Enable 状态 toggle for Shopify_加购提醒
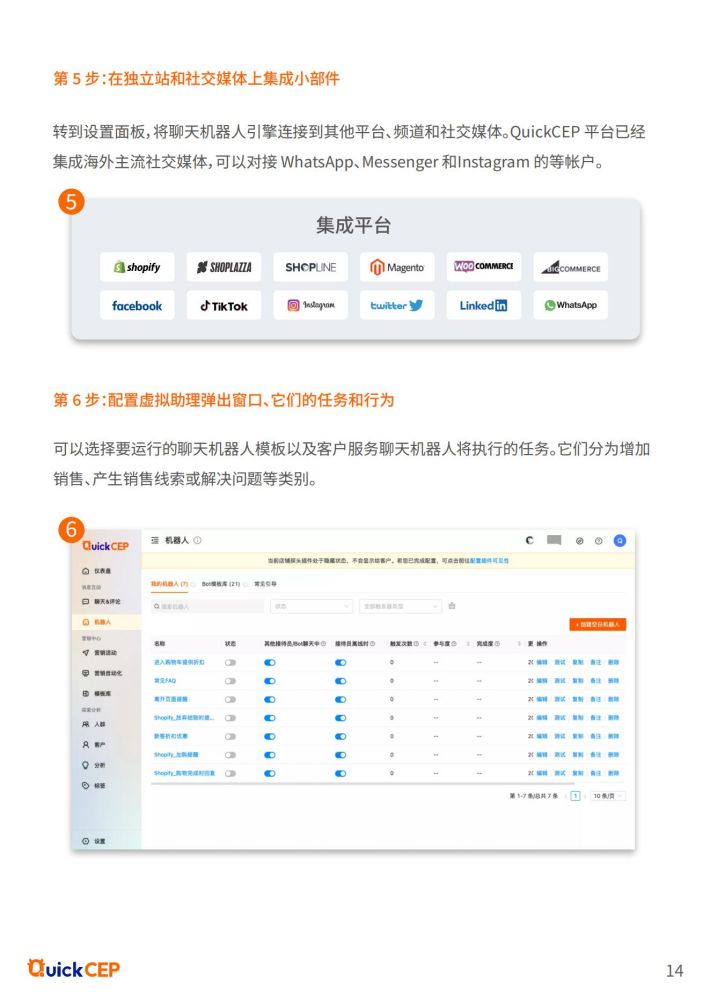Image resolution: width=710 pixels, height=1004 pixels. [x=230, y=756]
